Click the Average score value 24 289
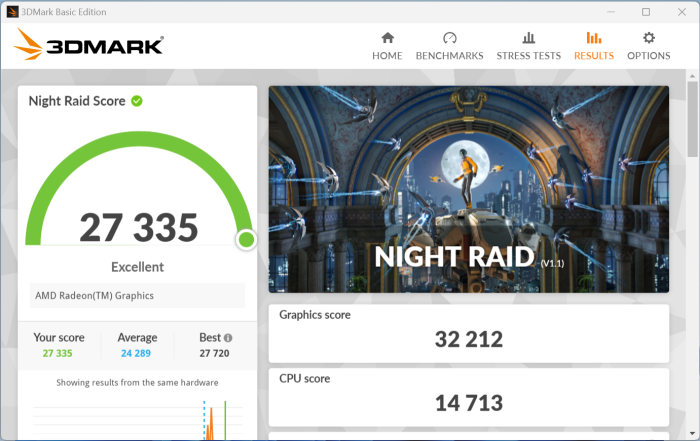Image resolution: width=700 pixels, height=441 pixels. (x=136, y=354)
